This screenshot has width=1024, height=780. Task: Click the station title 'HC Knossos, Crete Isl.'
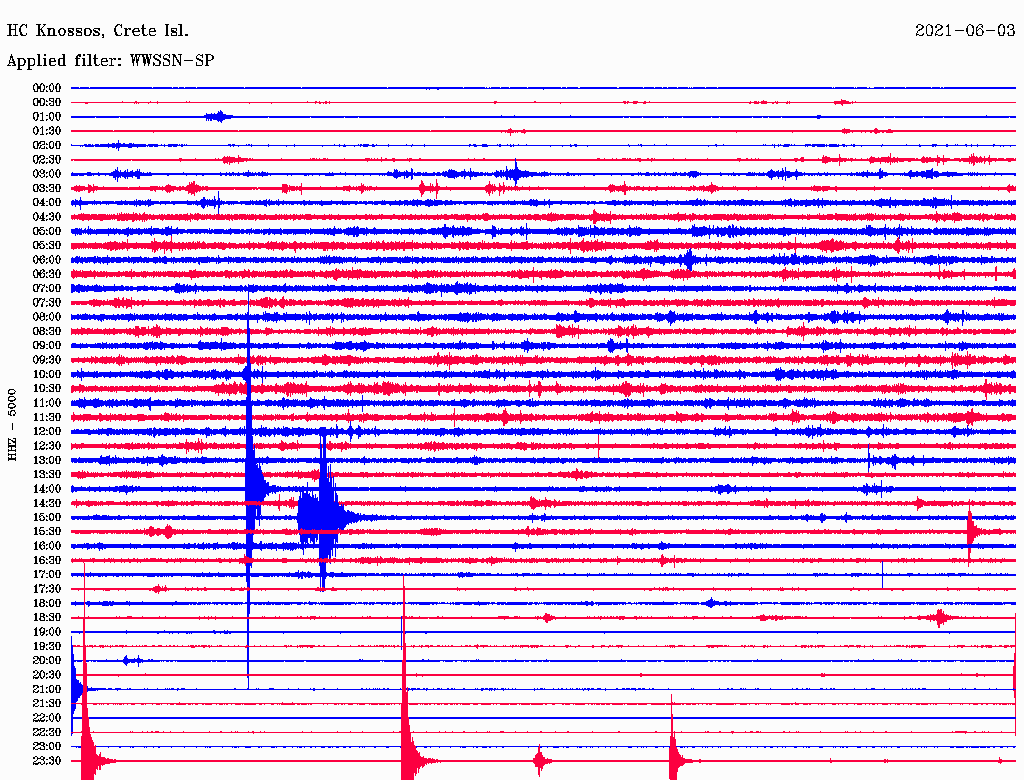pyautogui.click(x=98, y=31)
